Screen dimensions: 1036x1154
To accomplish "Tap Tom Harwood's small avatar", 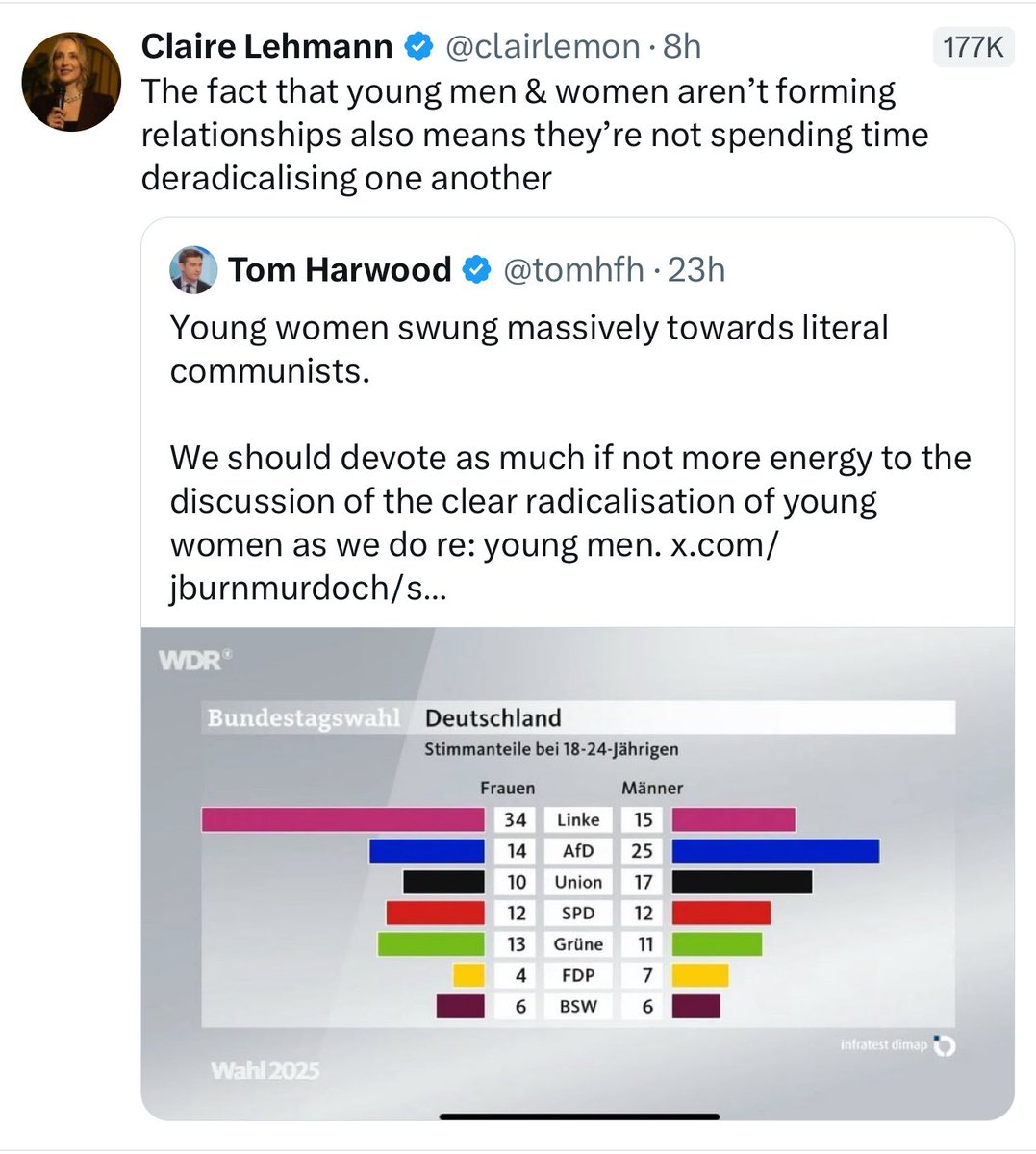I will (193, 269).
